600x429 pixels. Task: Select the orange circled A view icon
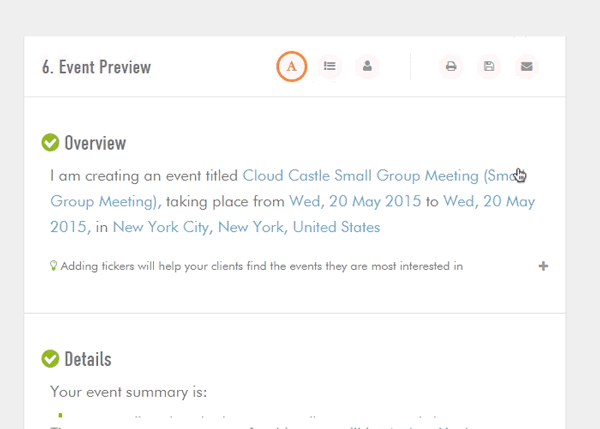291,66
